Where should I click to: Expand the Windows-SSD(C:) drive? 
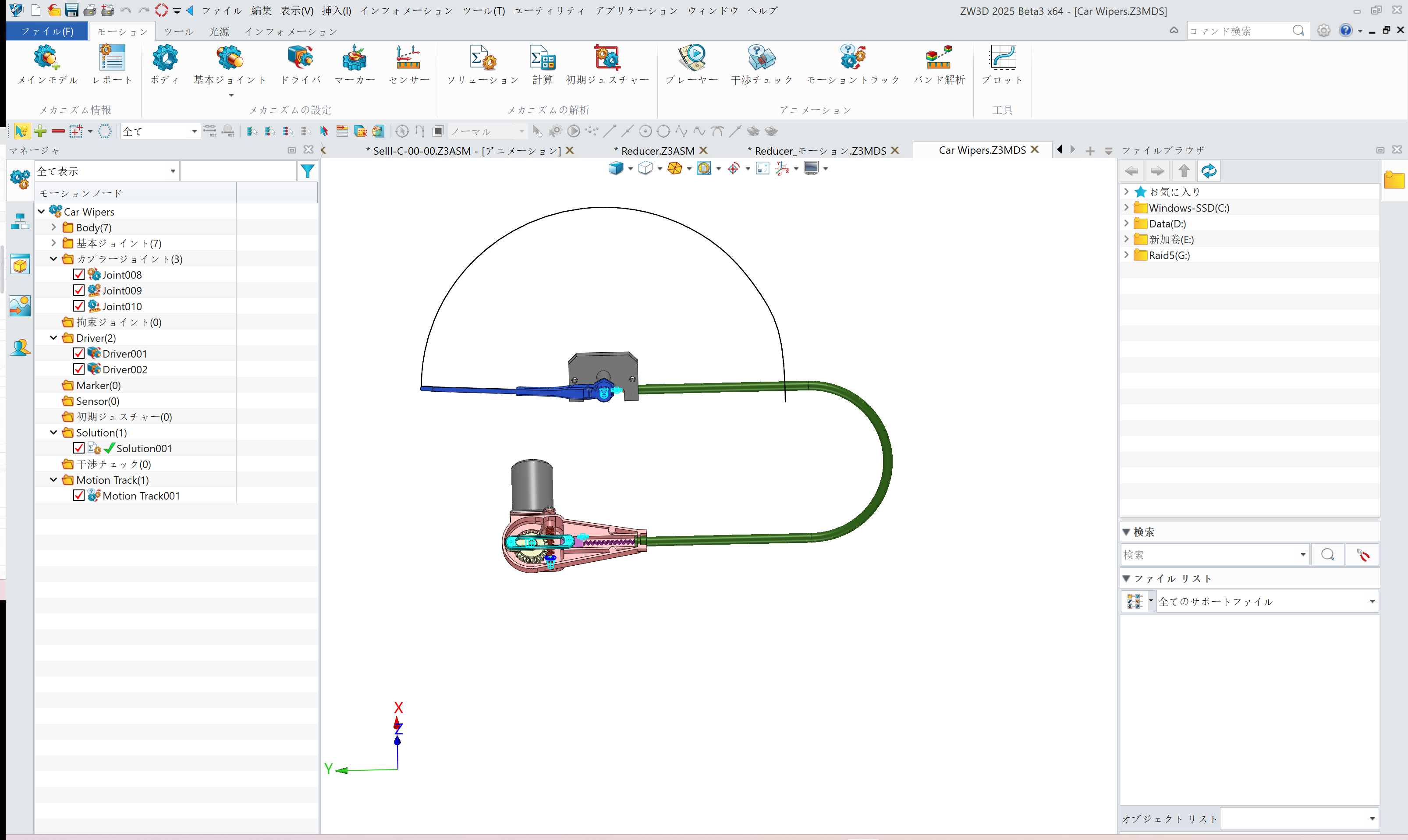1126,208
